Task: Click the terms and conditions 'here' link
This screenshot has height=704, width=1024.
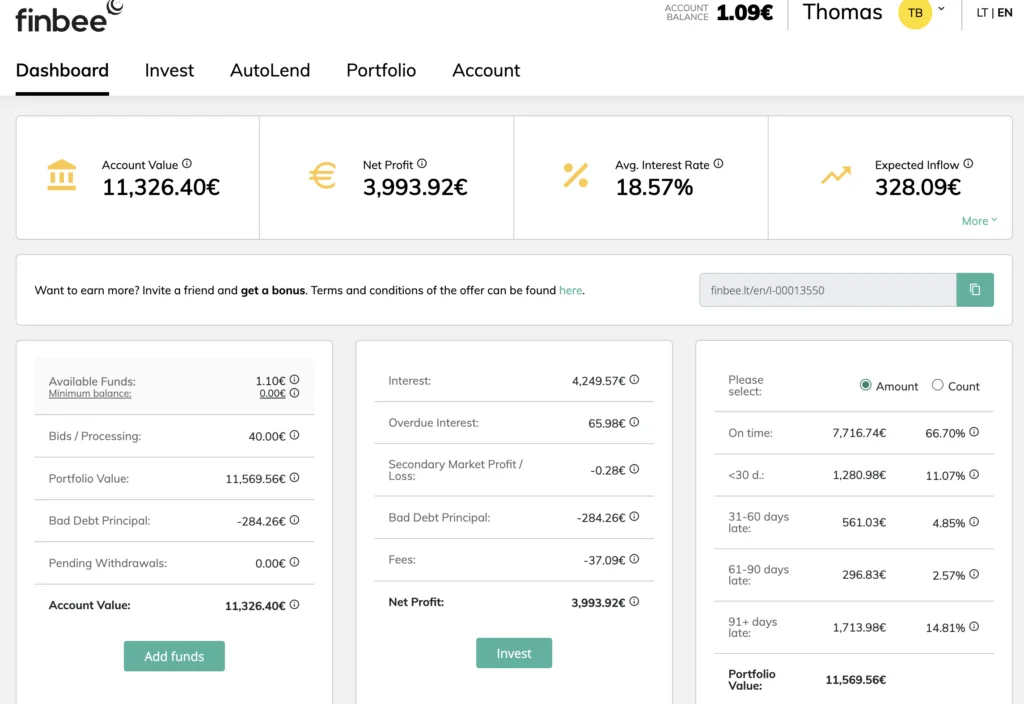Action: pos(571,290)
